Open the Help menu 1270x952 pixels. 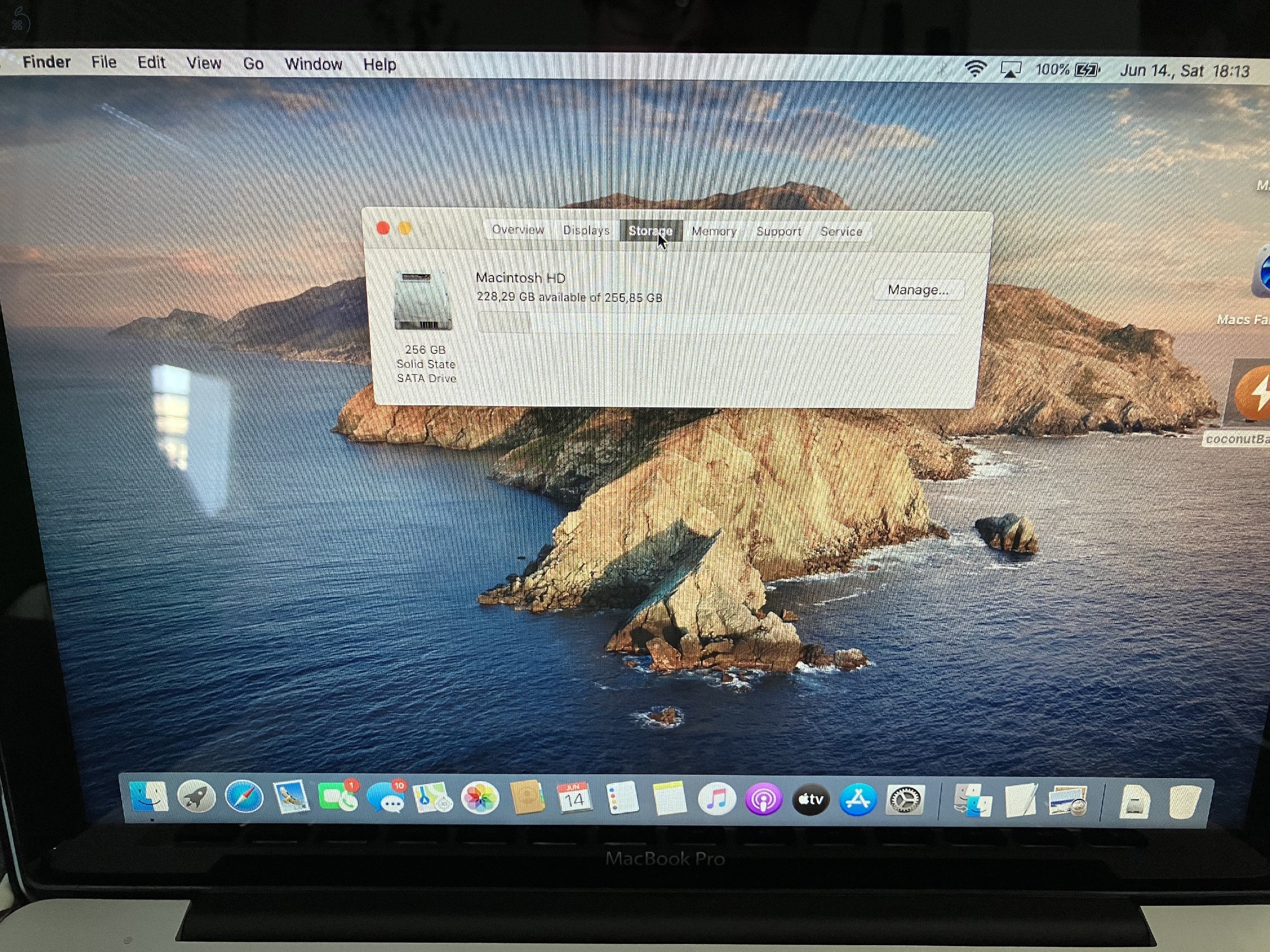point(379,65)
